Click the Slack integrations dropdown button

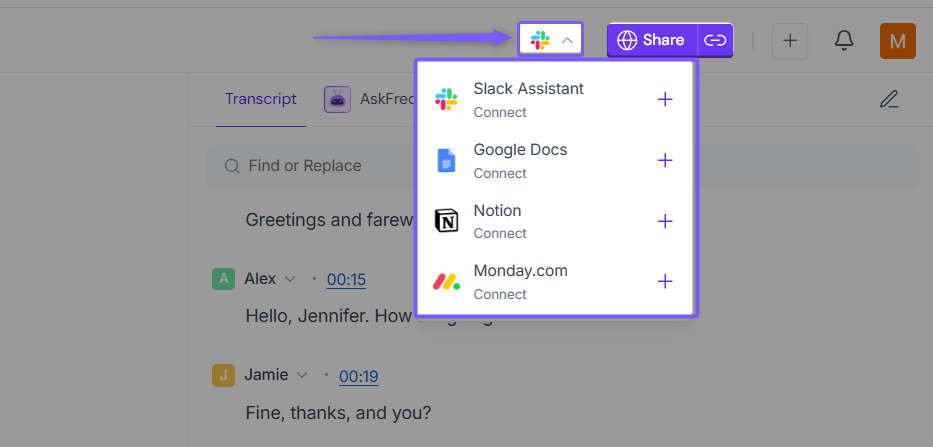(x=551, y=40)
